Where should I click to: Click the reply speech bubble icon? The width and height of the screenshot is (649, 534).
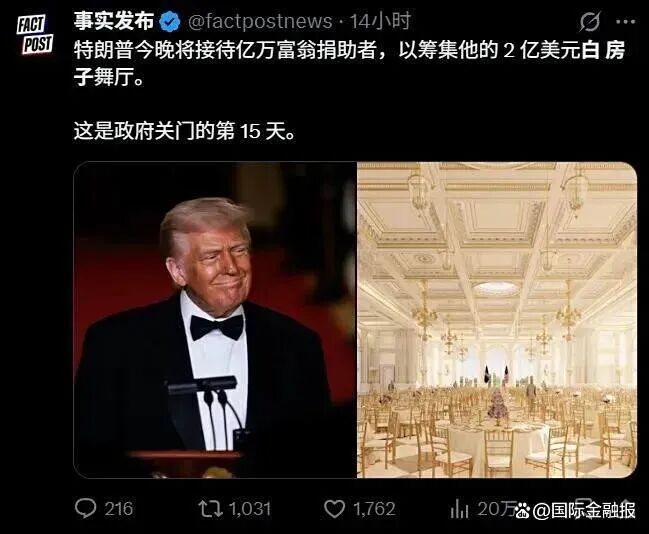(86, 508)
